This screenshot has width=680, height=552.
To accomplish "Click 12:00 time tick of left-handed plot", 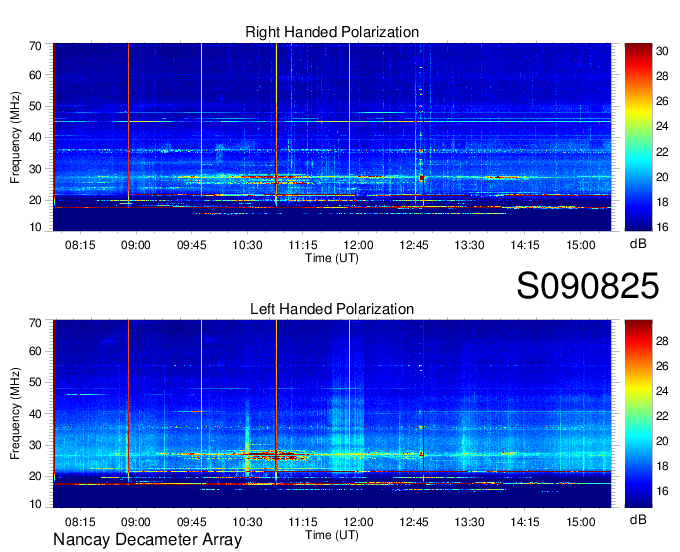I will click(x=358, y=522).
